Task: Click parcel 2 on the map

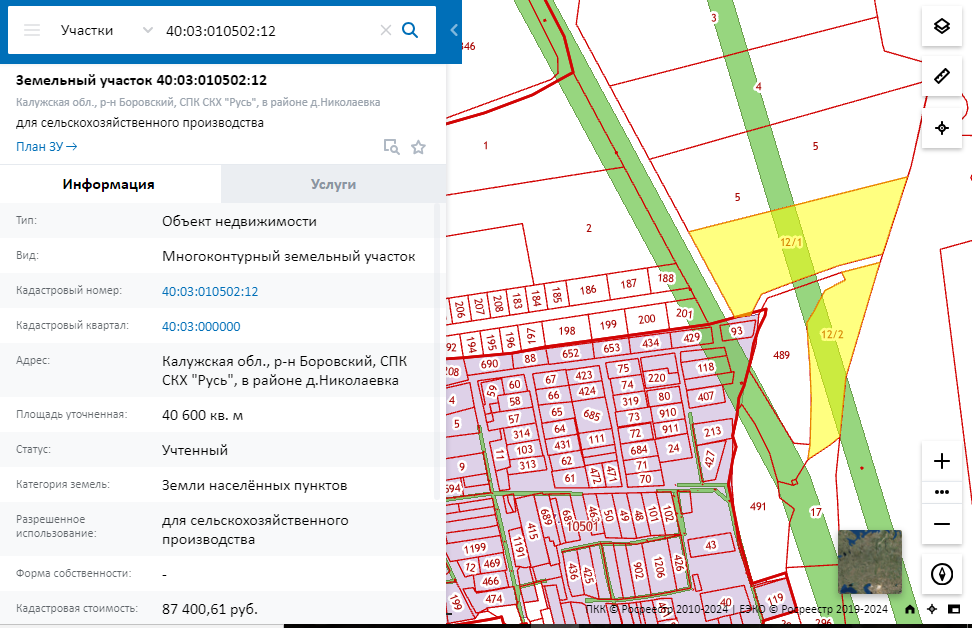Action: (x=589, y=228)
